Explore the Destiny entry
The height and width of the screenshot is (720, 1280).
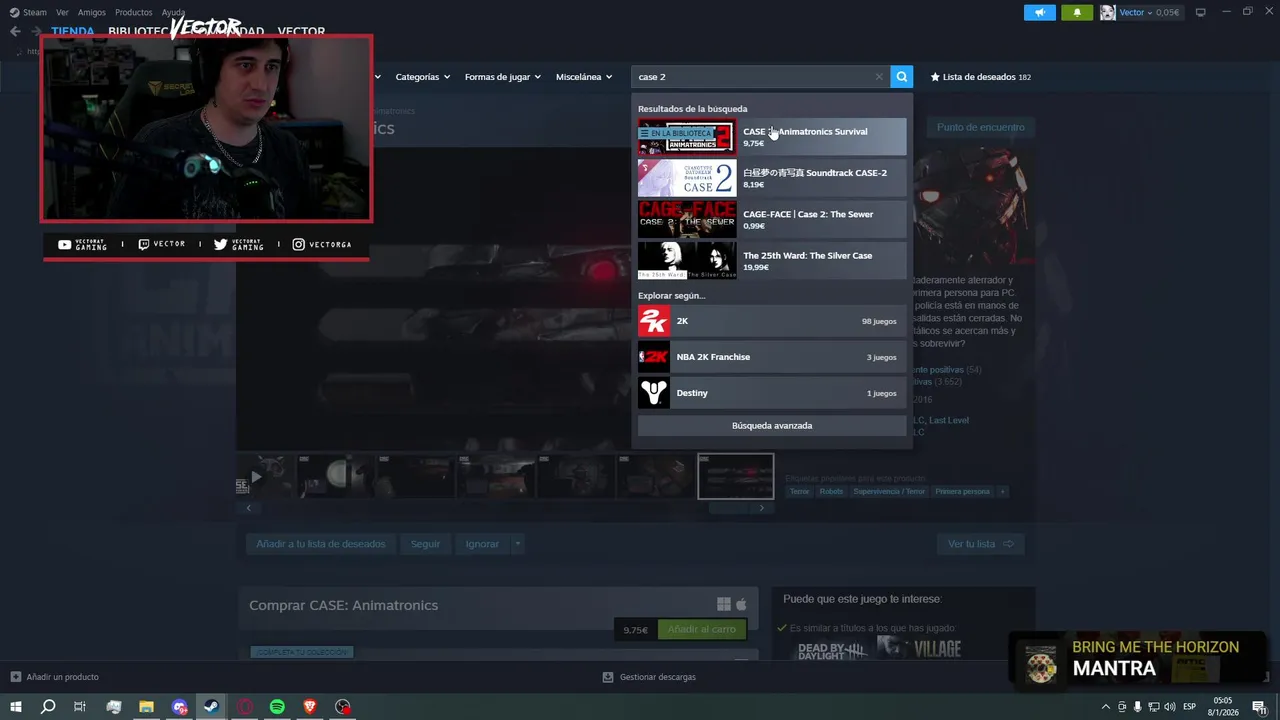(772, 393)
